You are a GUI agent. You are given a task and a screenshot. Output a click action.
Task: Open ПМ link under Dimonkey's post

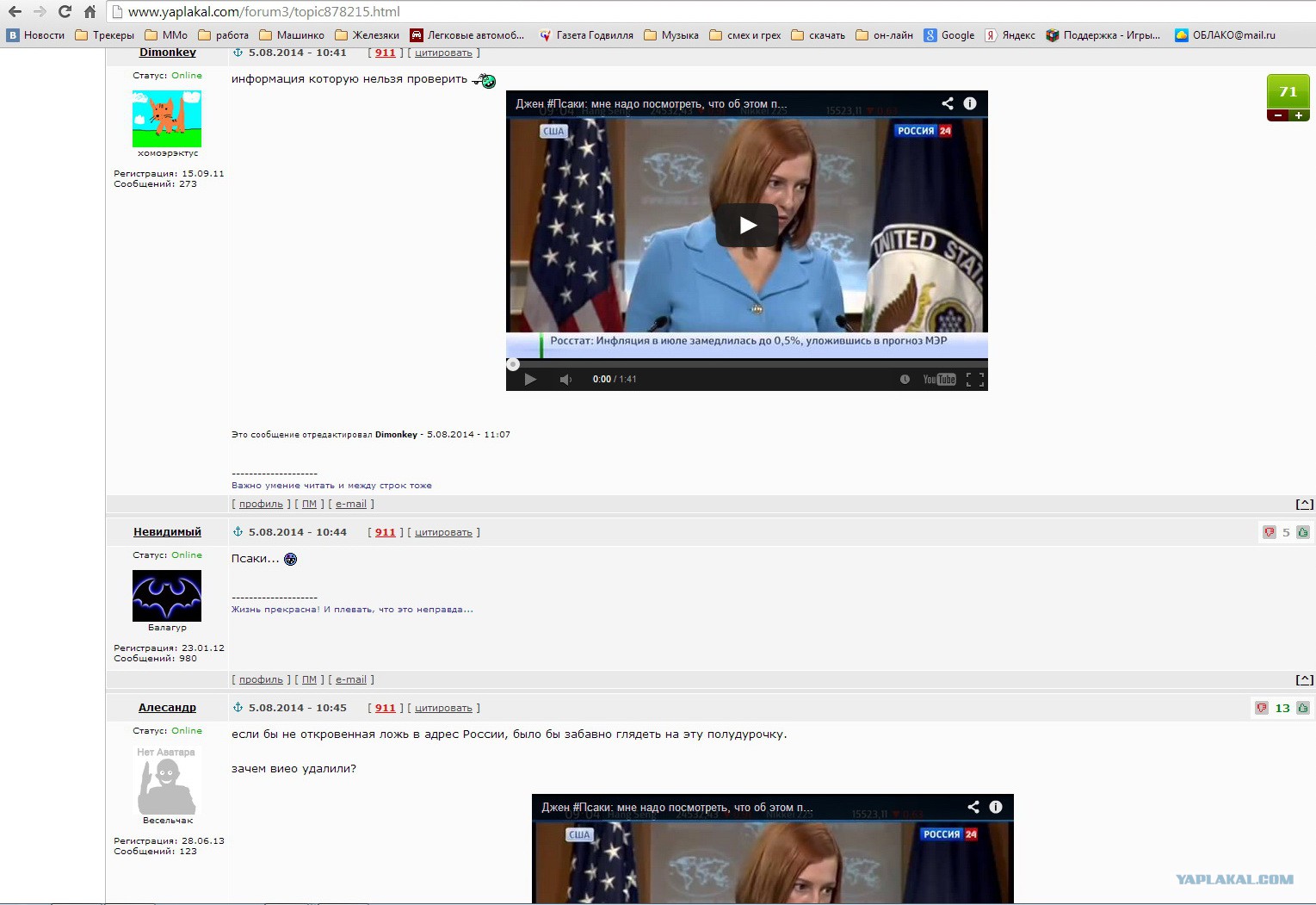click(310, 505)
